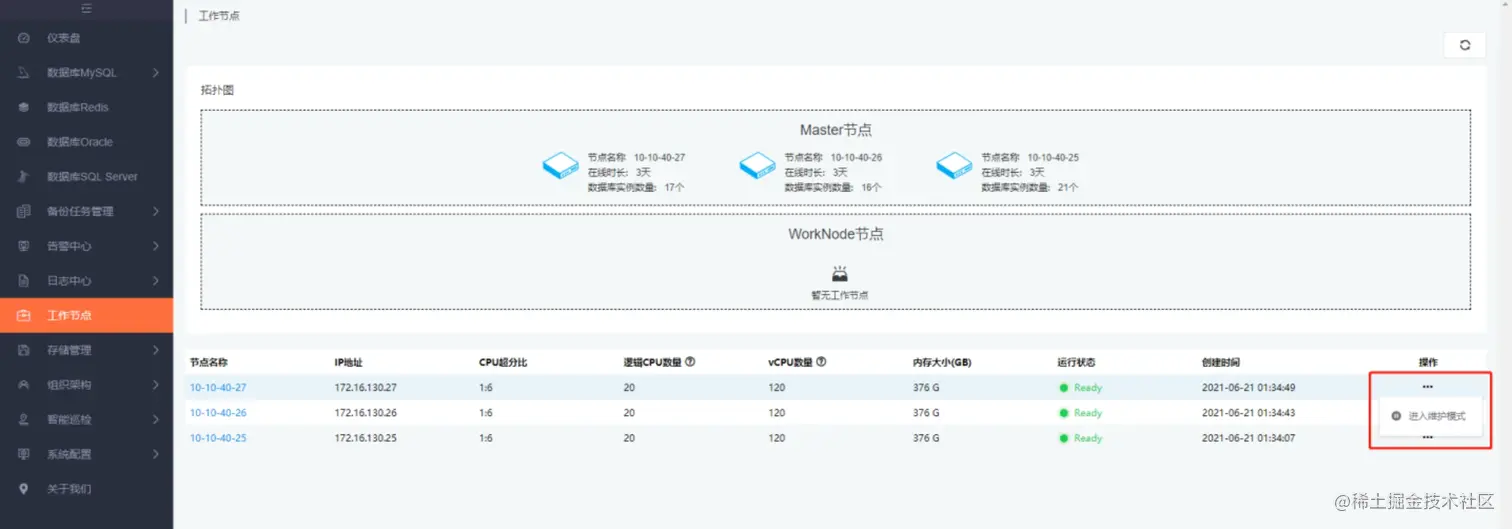
Task: Open the actions ellipsis for row 10-10-40-25
Action: point(1428,438)
